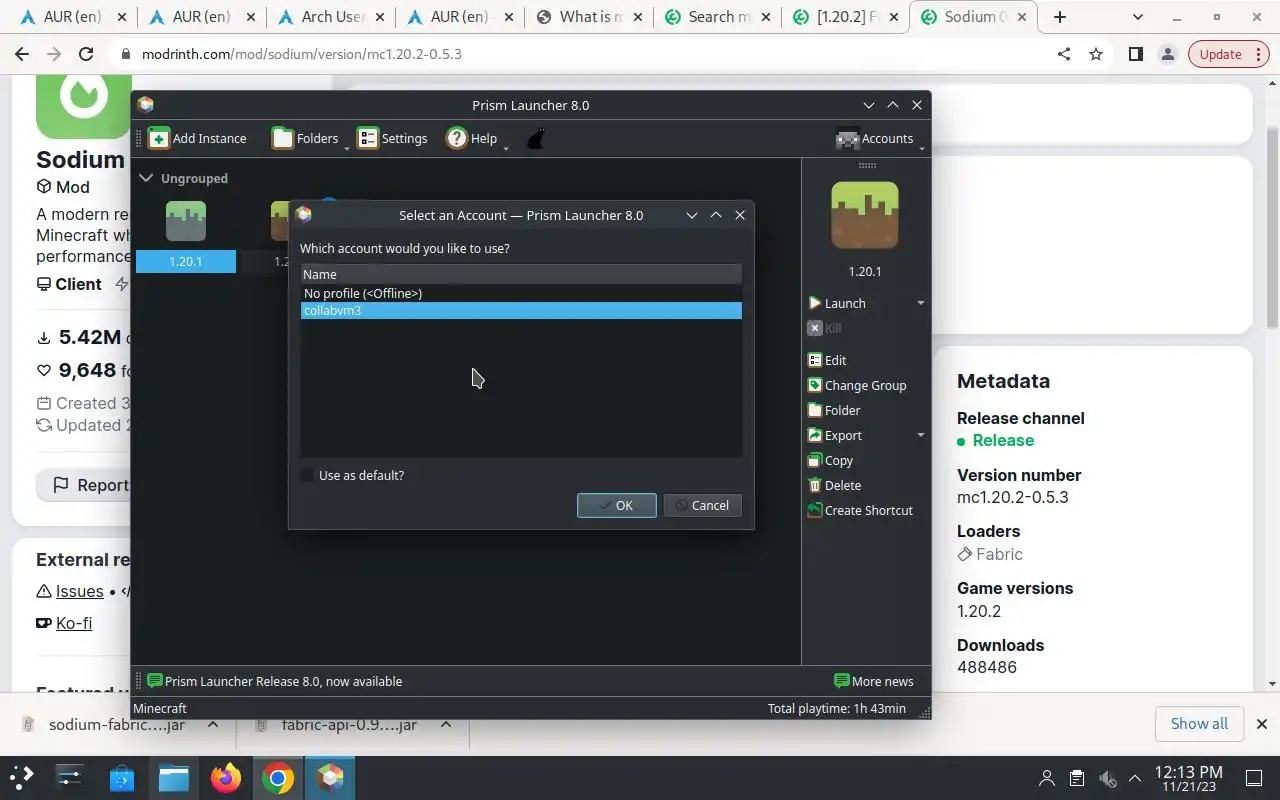Click Delete in the instance sidebar
Viewport: 1280px width, 800px height.
click(834, 485)
